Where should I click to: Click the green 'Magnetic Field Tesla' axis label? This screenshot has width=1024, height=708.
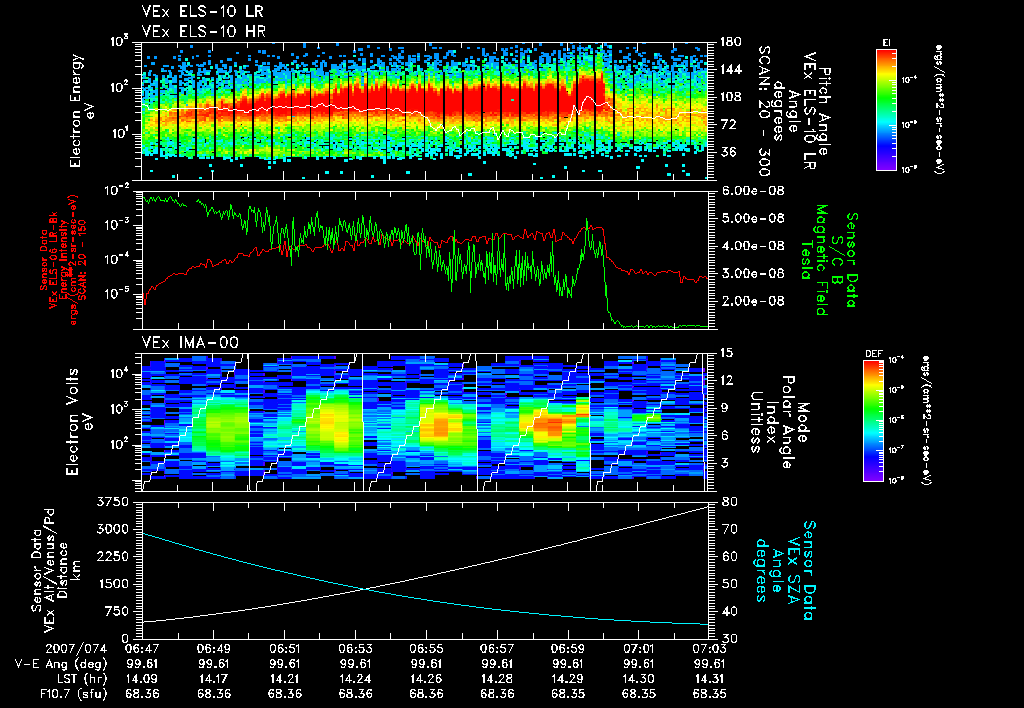(813, 260)
